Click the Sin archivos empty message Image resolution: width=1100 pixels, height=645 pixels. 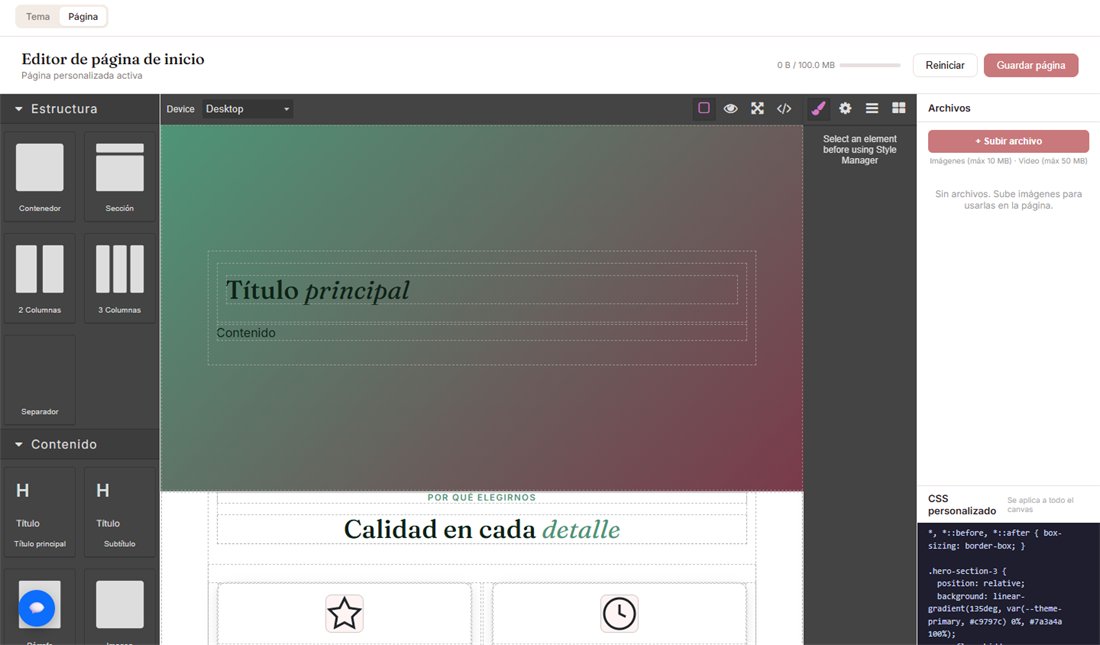click(x=1008, y=200)
